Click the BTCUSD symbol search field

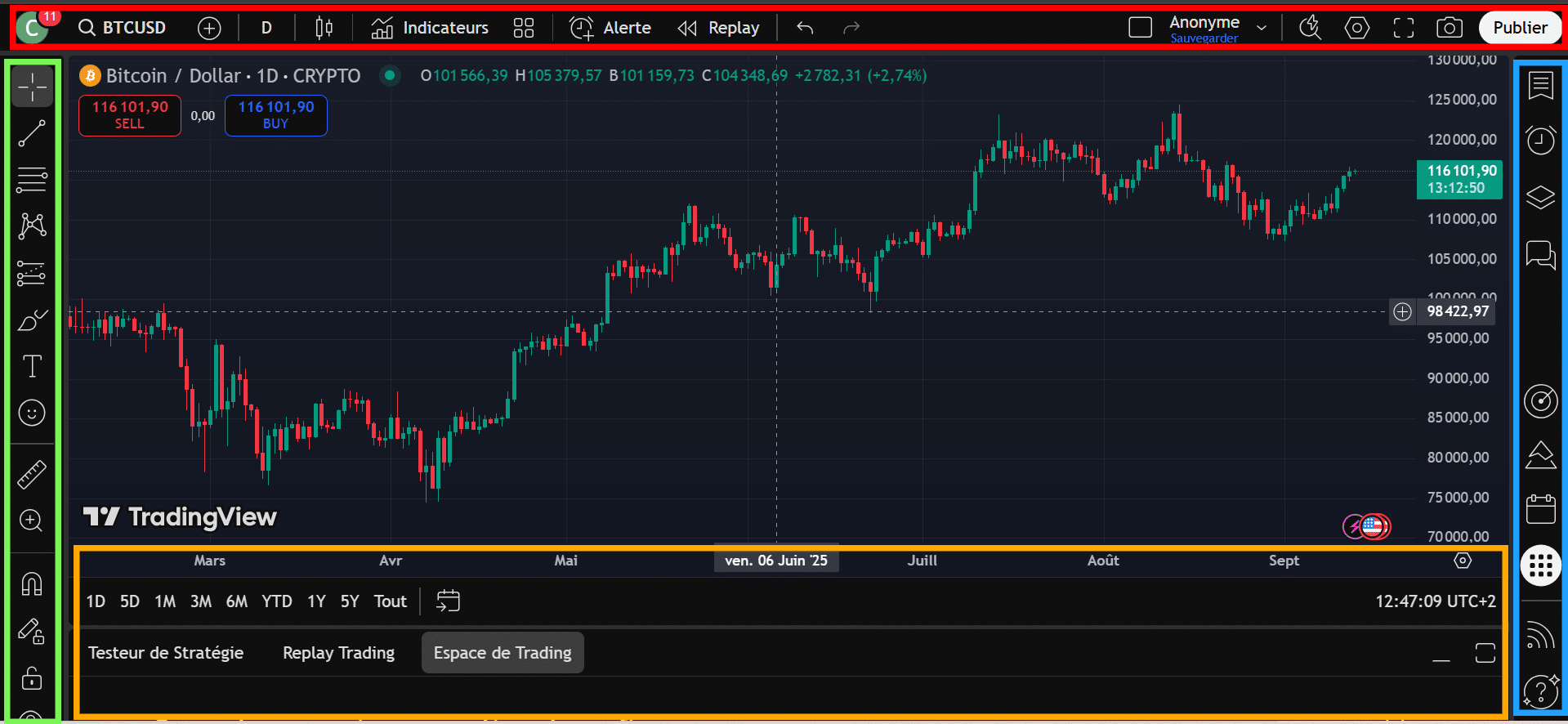[x=123, y=28]
